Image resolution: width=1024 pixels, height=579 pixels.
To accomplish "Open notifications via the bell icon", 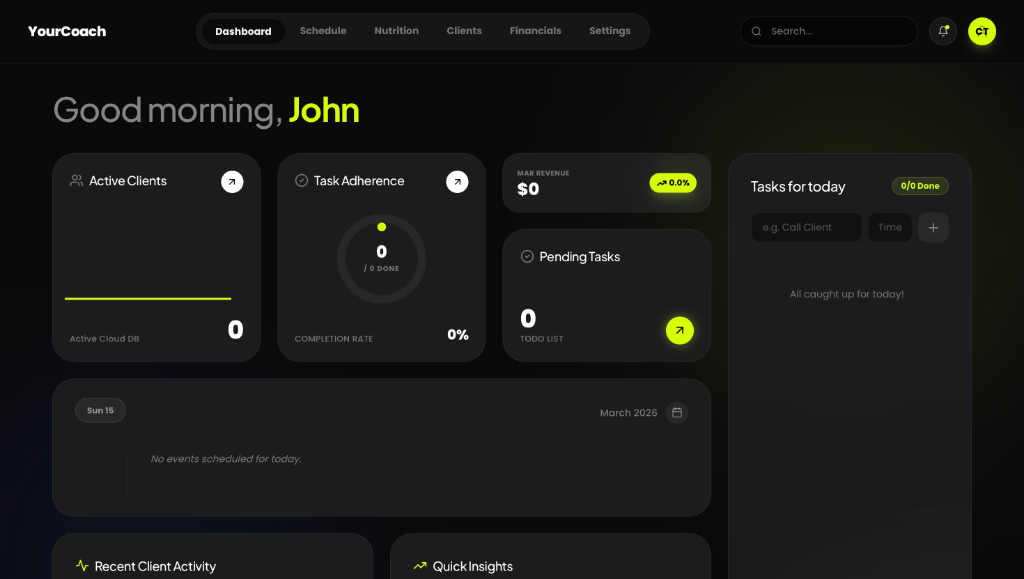I will tap(942, 31).
